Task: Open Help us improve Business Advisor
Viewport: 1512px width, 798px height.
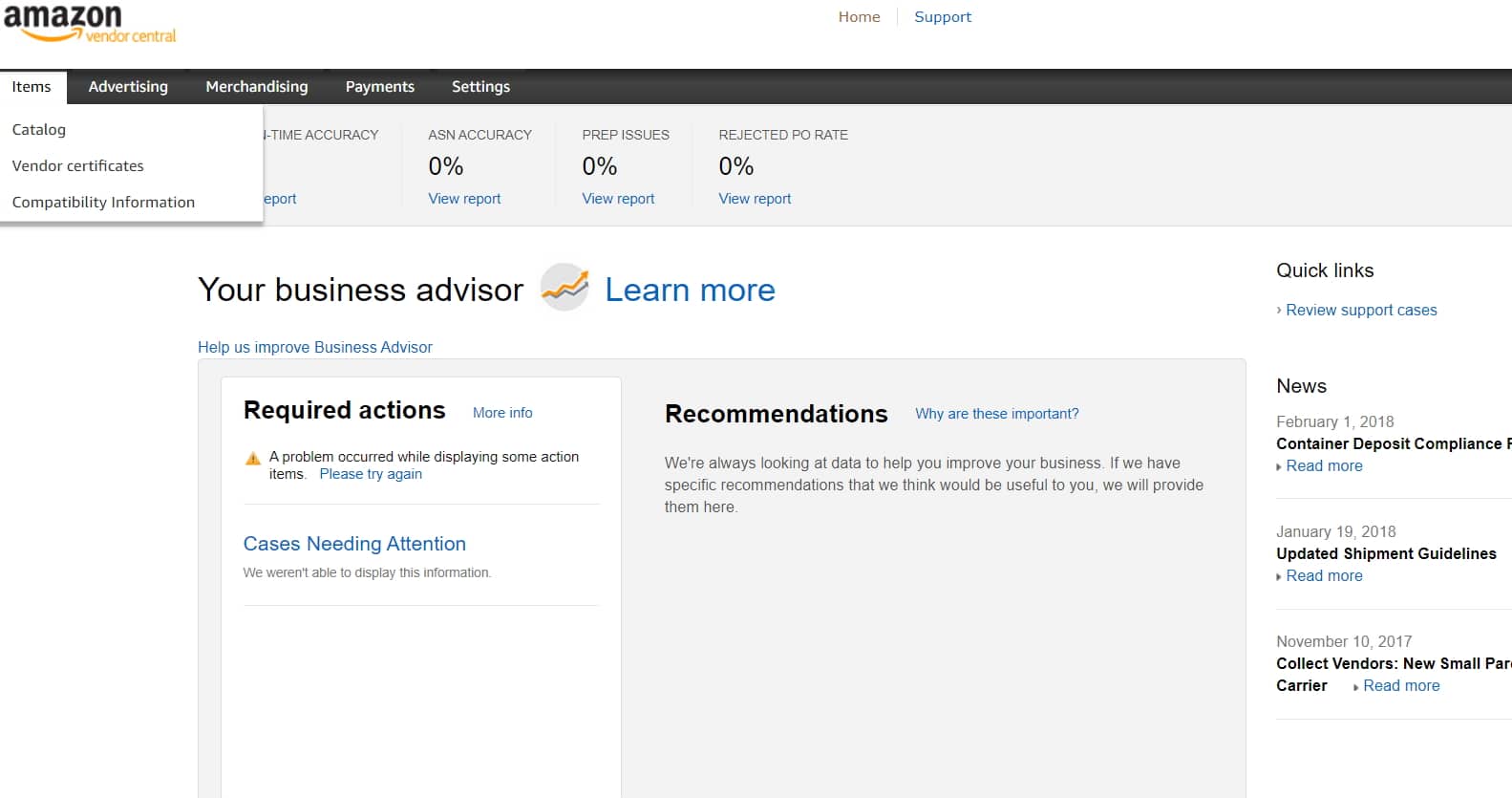Action: pos(315,347)
